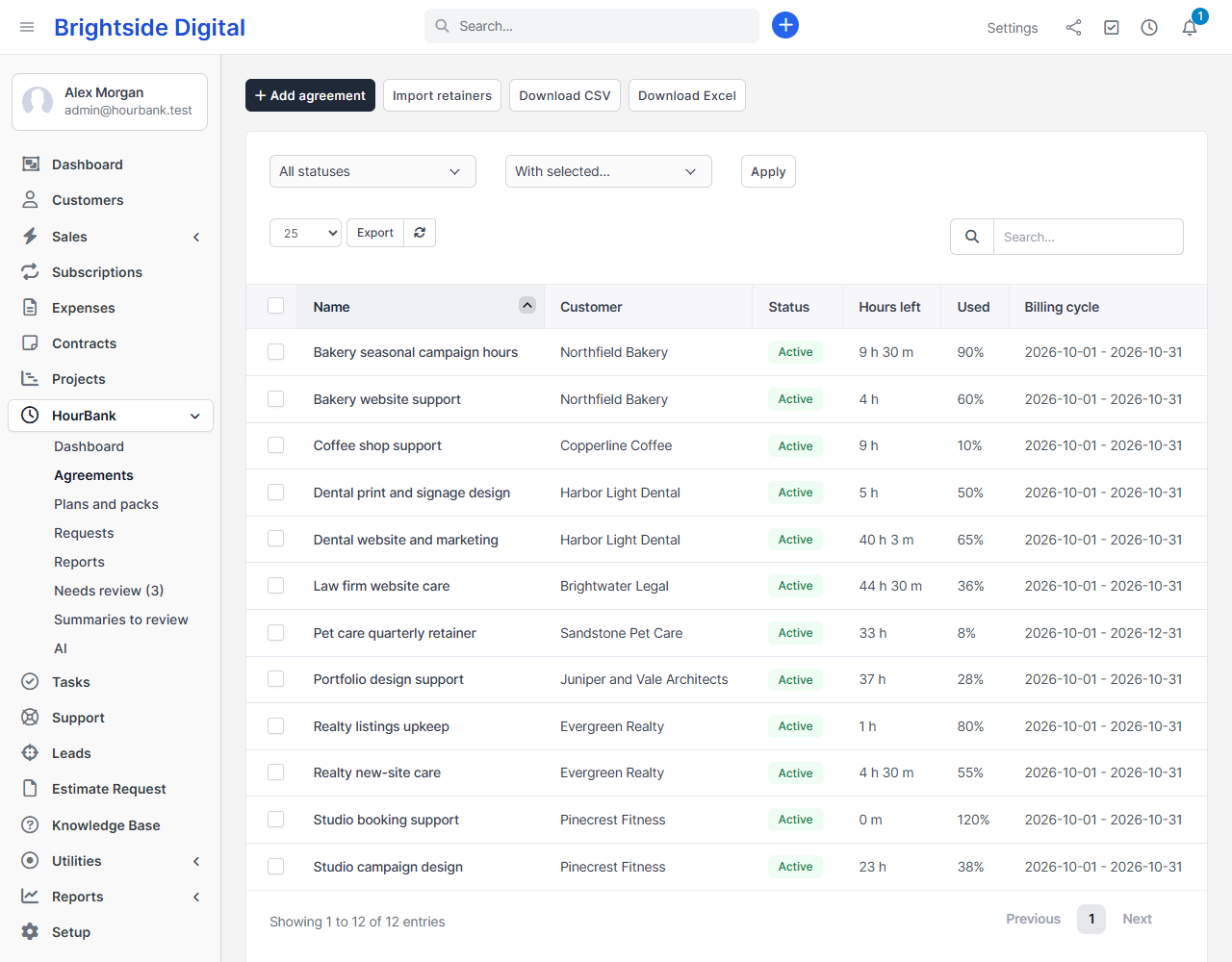Image resolution: width=1232 pixels, height=962 pixels.
Task: Go to Summaries to review
Action: tap(121, 620)
